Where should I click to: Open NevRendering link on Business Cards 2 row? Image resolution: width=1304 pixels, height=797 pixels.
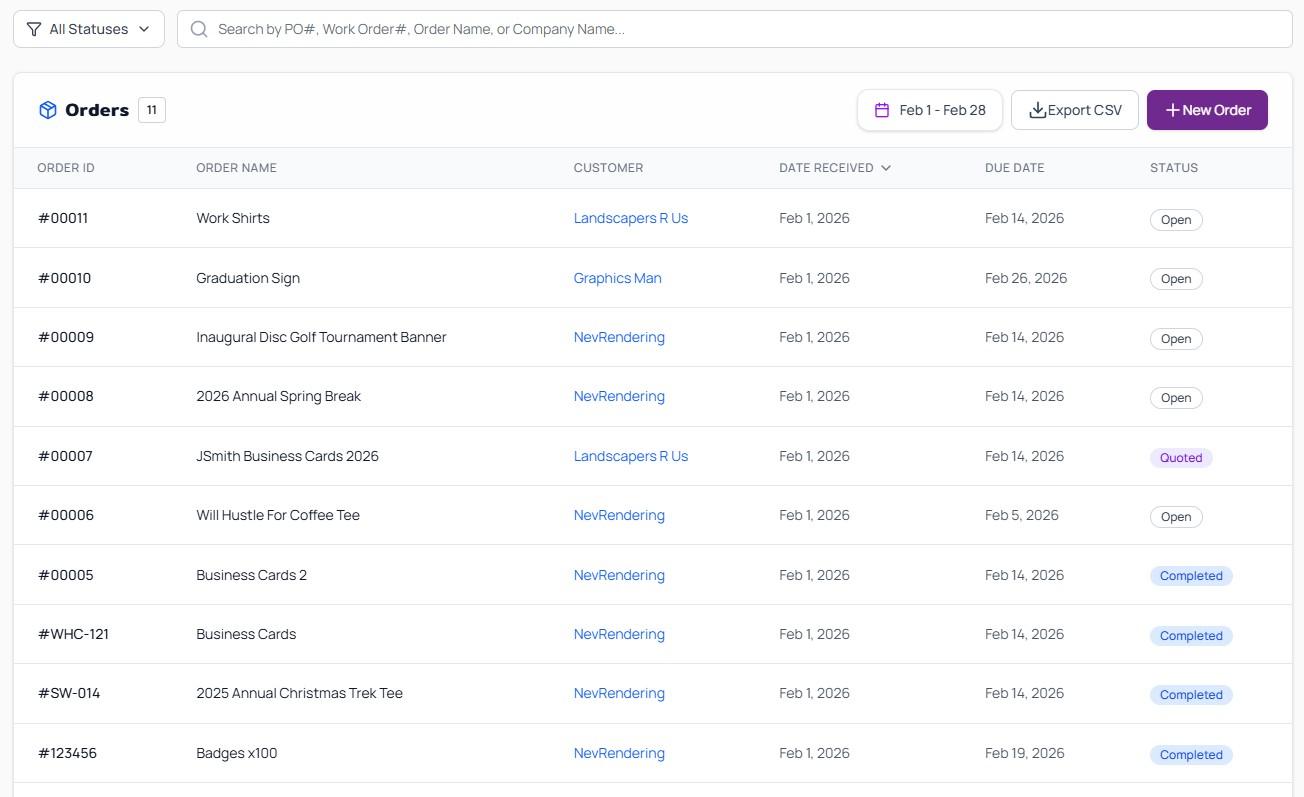click(x=619, y=575)
